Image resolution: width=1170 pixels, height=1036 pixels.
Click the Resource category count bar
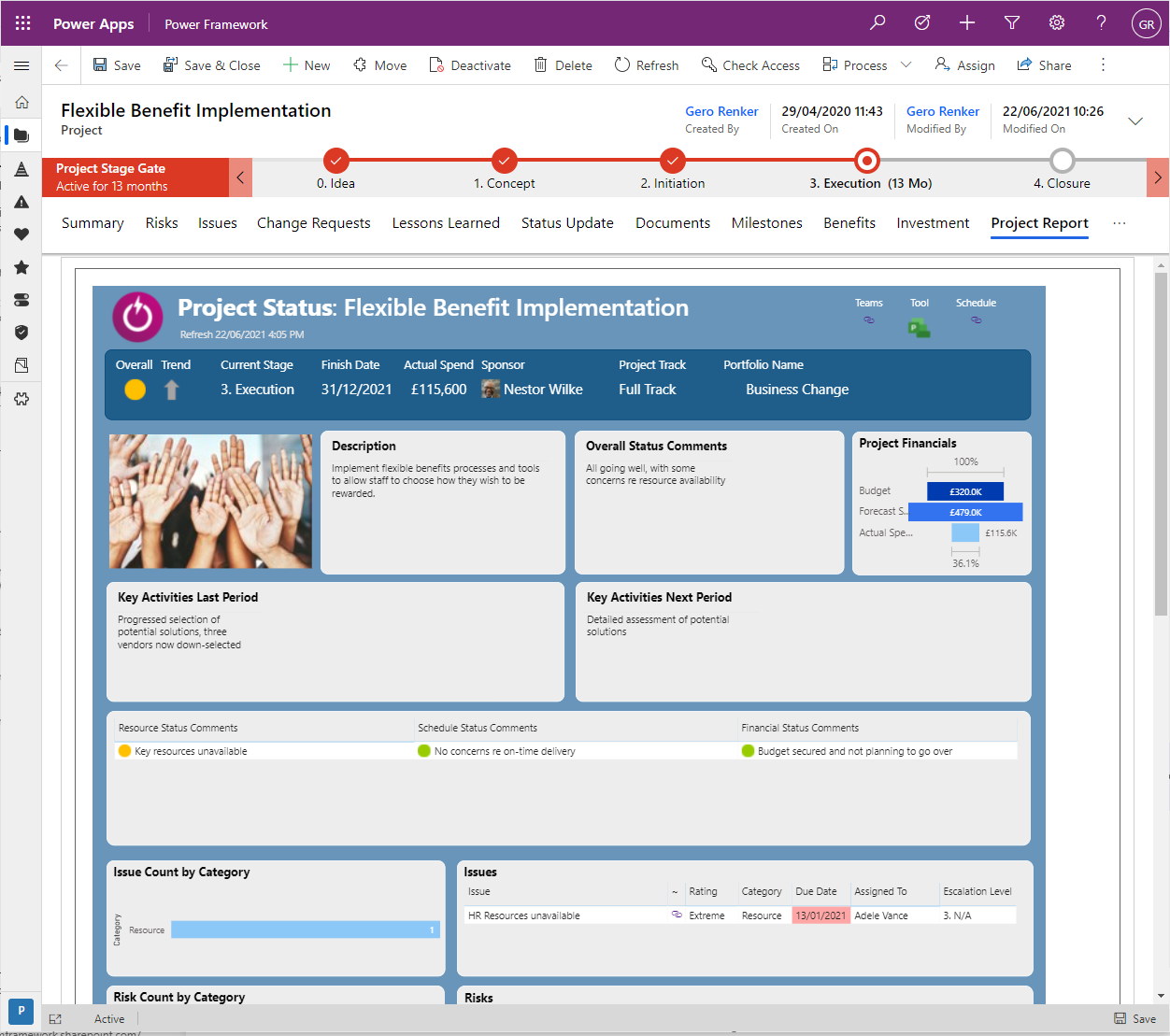pos(306,930)
